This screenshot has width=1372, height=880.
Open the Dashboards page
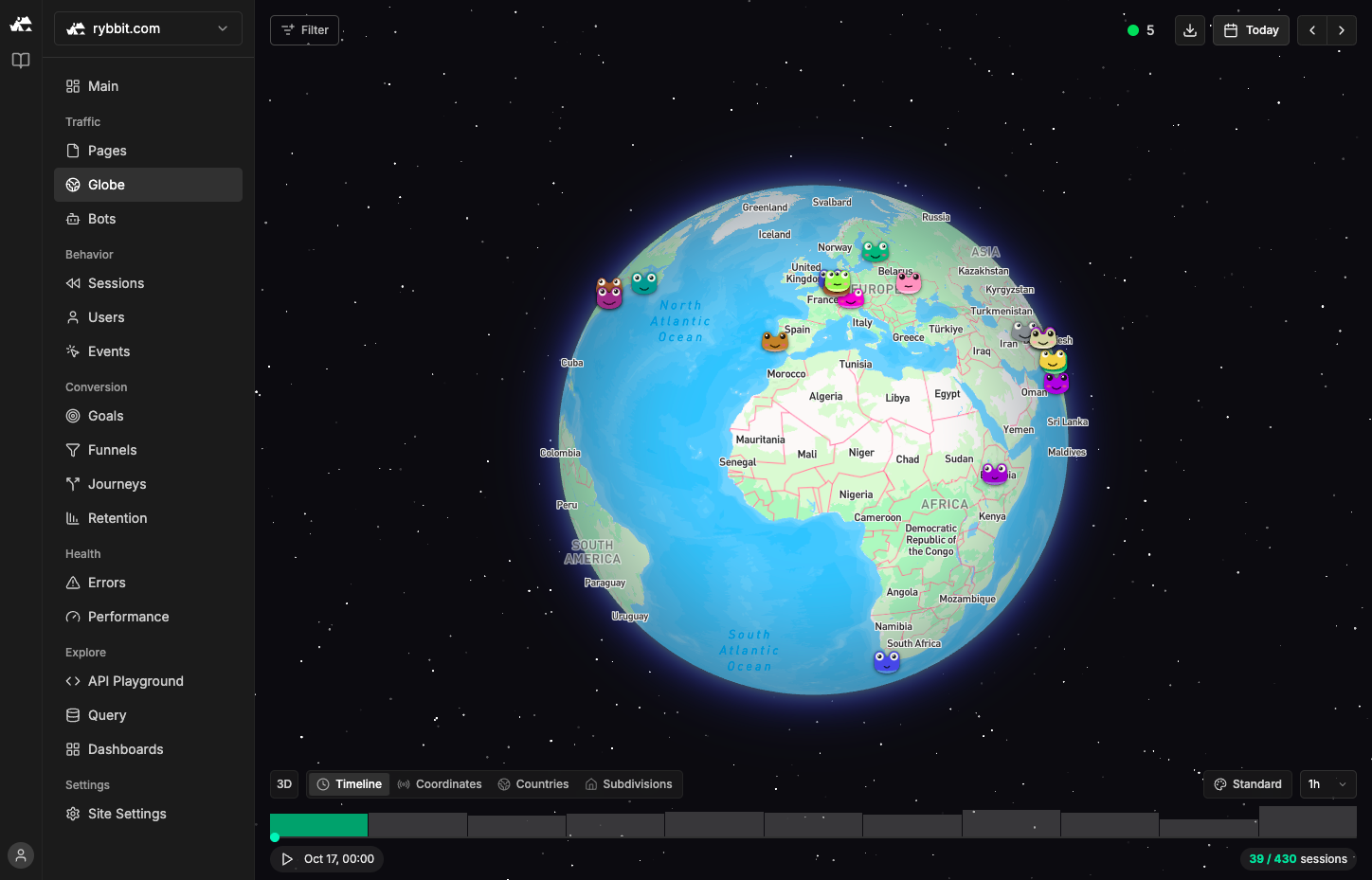[x=148, y=749]
